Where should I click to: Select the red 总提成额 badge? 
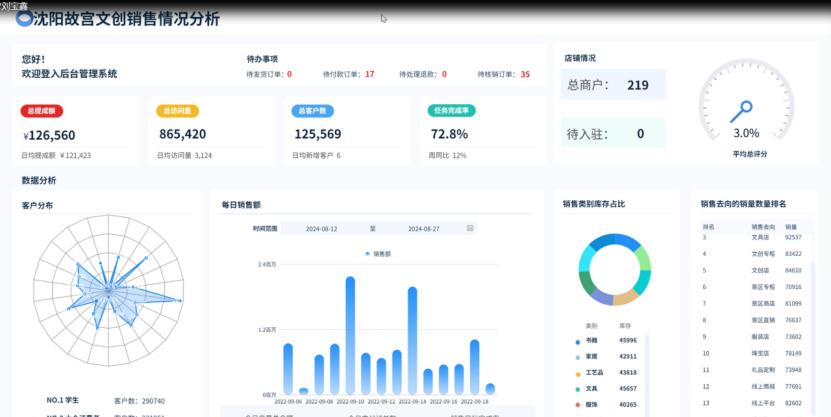pyautogui.click(x=43, y=111)
